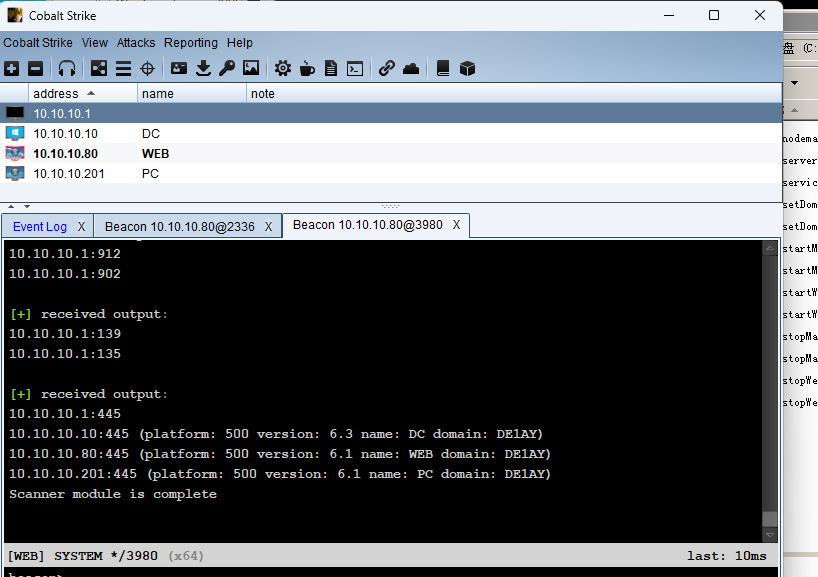Open the View menu
Image resolution: width=818 pixels, height=577 pixels.
point(94,43)
